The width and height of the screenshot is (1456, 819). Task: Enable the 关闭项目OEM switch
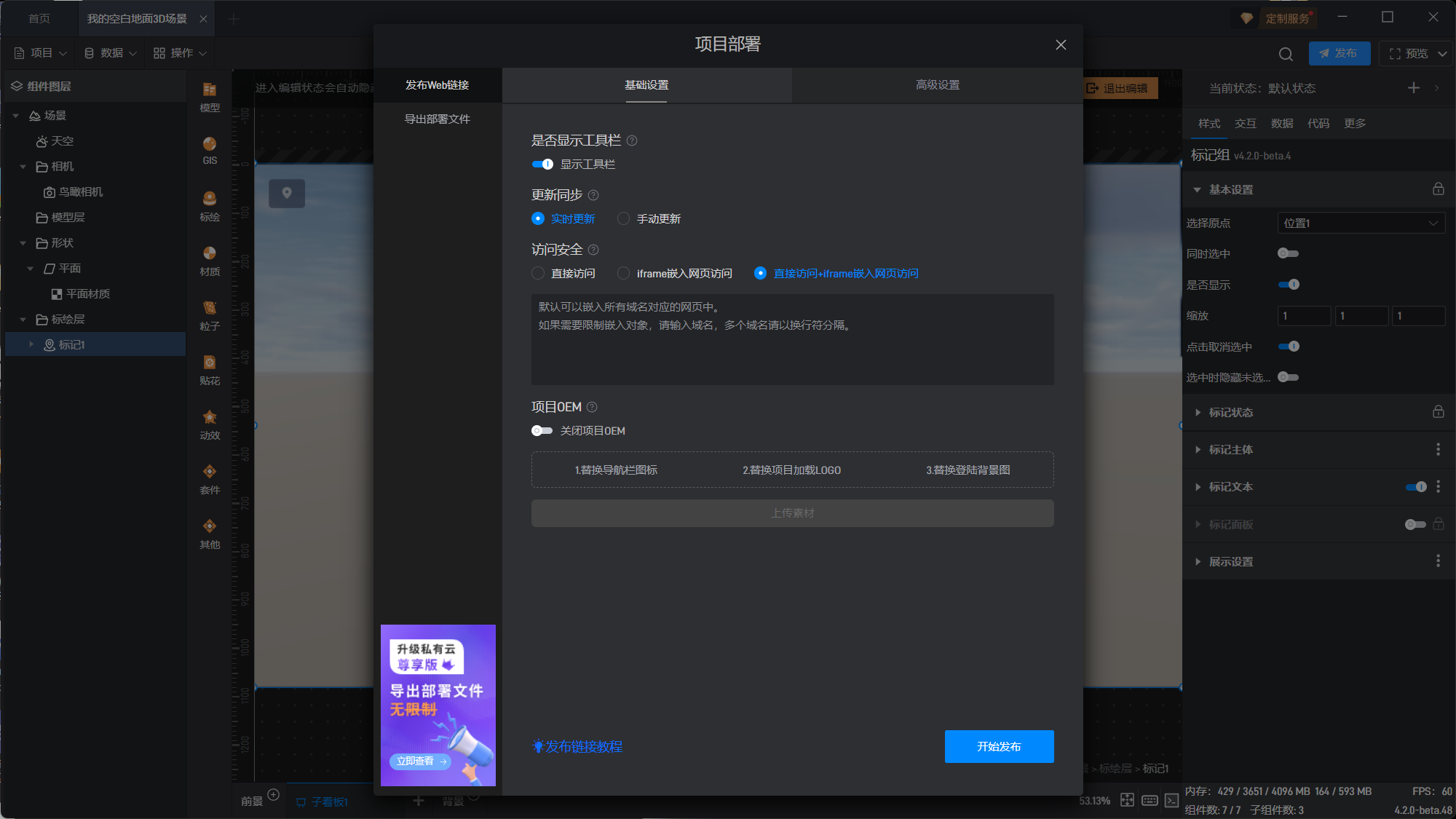(x=542, y=431)
